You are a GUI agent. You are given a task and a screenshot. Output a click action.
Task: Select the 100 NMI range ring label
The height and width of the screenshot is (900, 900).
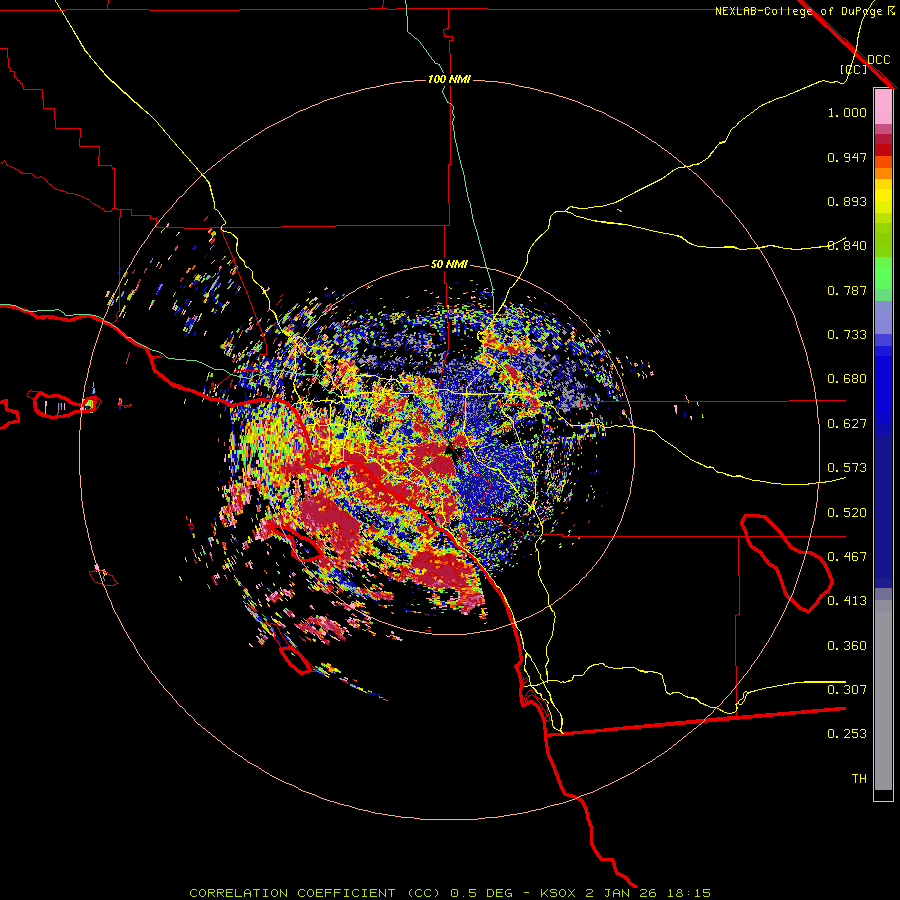point(449,79)
